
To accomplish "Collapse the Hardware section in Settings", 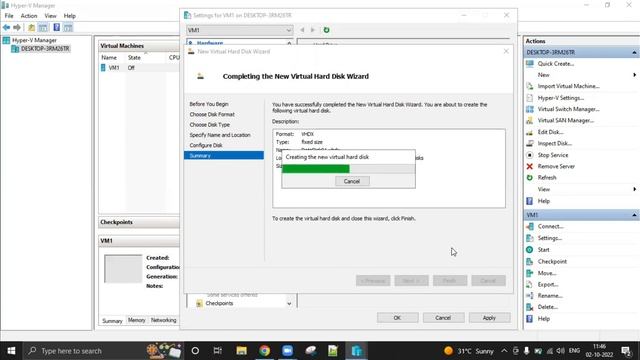I will (289, 43).
